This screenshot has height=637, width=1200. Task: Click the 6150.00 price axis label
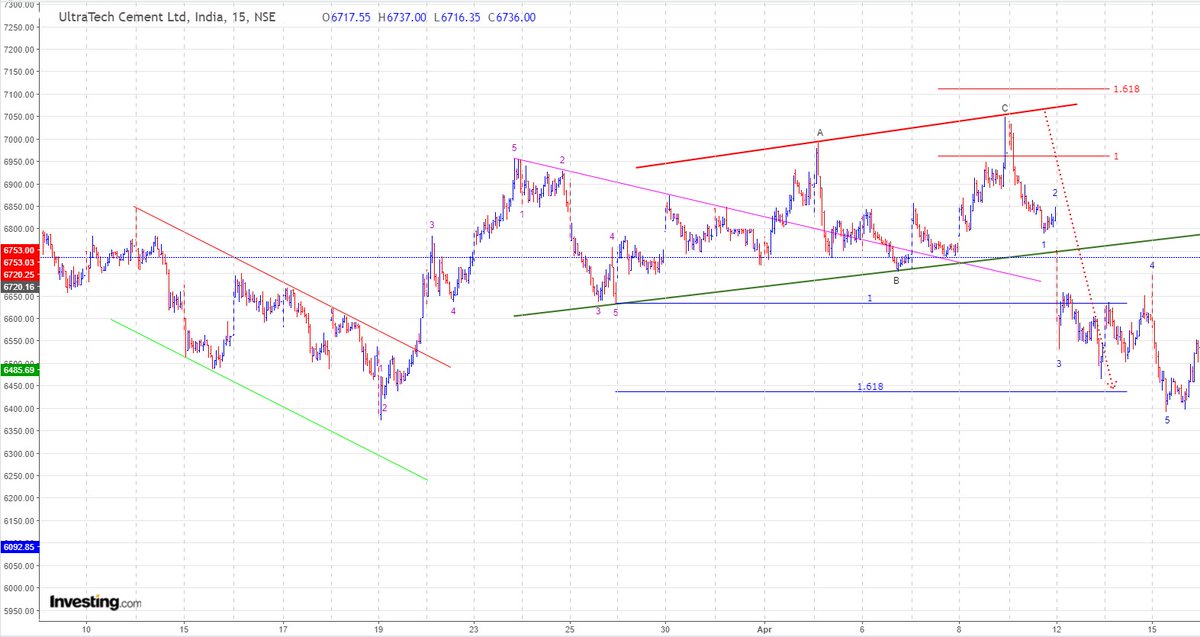(19, 521)
